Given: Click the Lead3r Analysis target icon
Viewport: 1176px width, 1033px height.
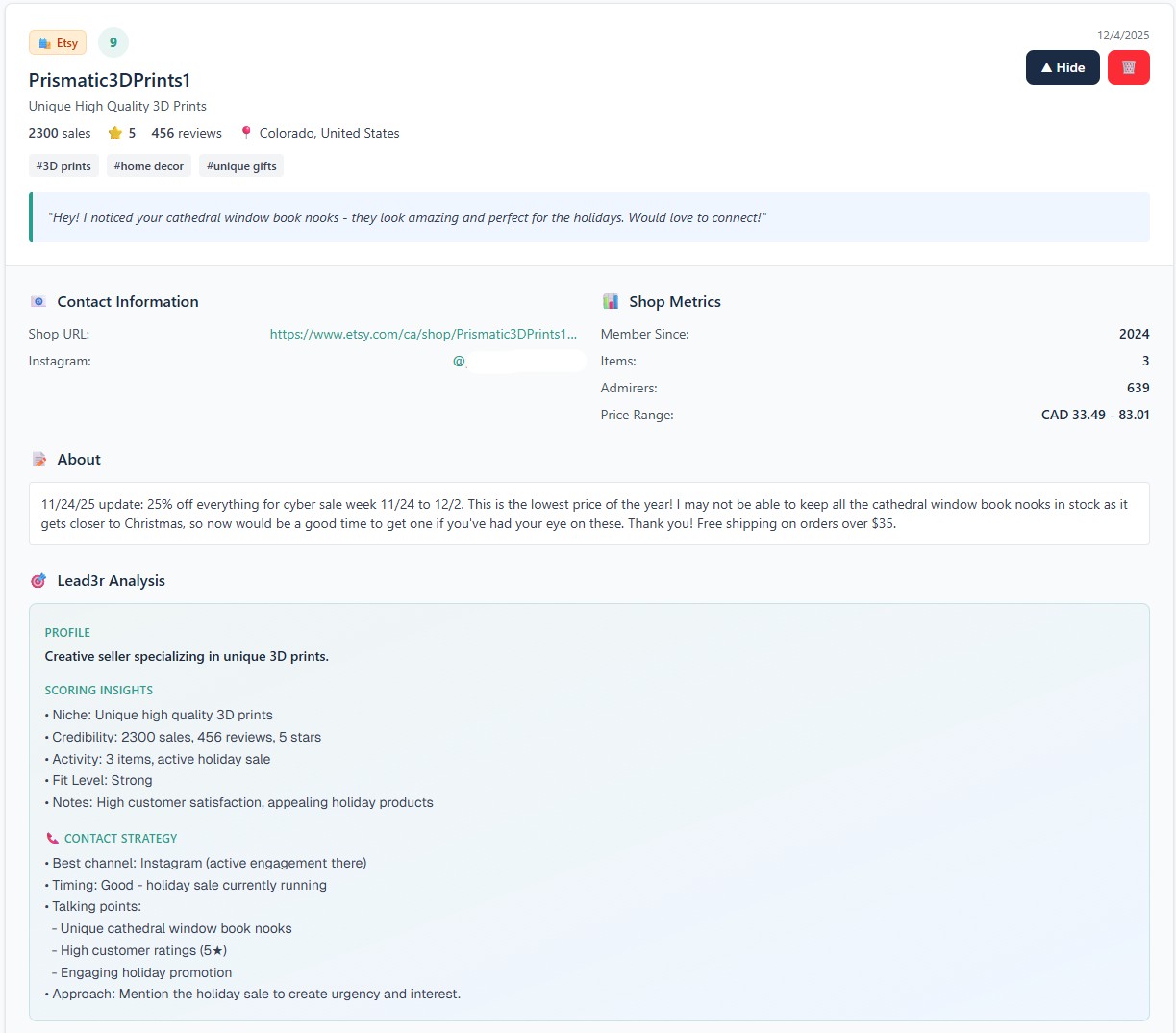Looking at the screenshot, I should [x=38, y=581].
